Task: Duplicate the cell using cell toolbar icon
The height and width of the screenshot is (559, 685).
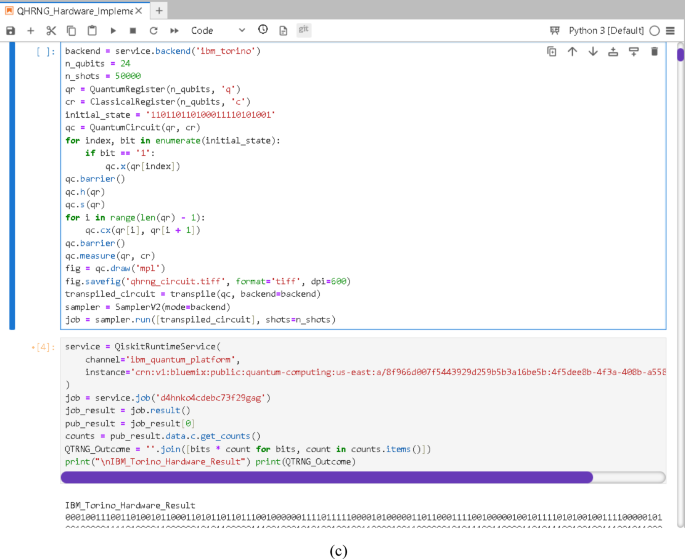Action: point(552,51)
